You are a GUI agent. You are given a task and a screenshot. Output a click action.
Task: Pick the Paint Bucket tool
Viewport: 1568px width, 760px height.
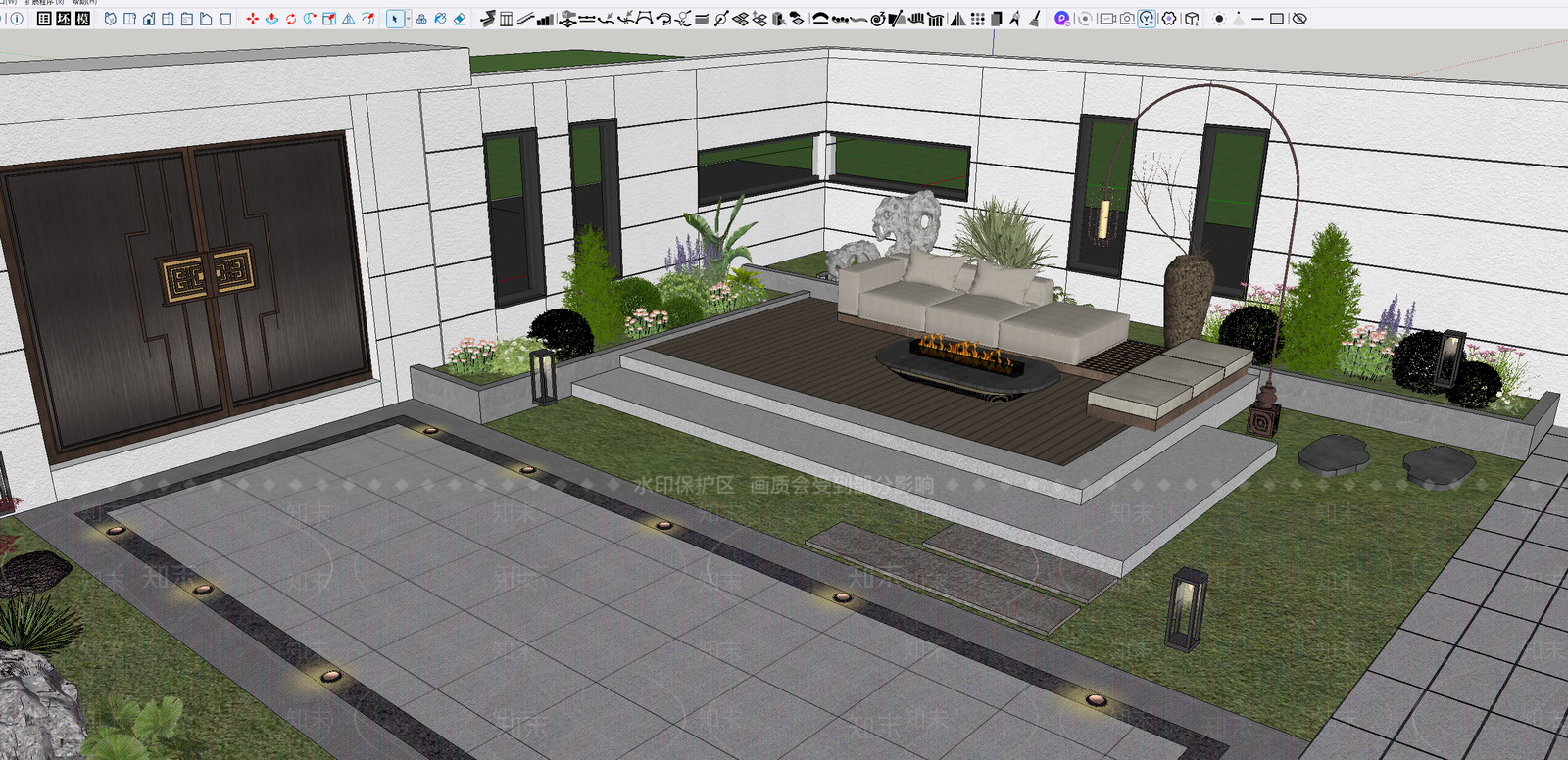tap(440, 19)
